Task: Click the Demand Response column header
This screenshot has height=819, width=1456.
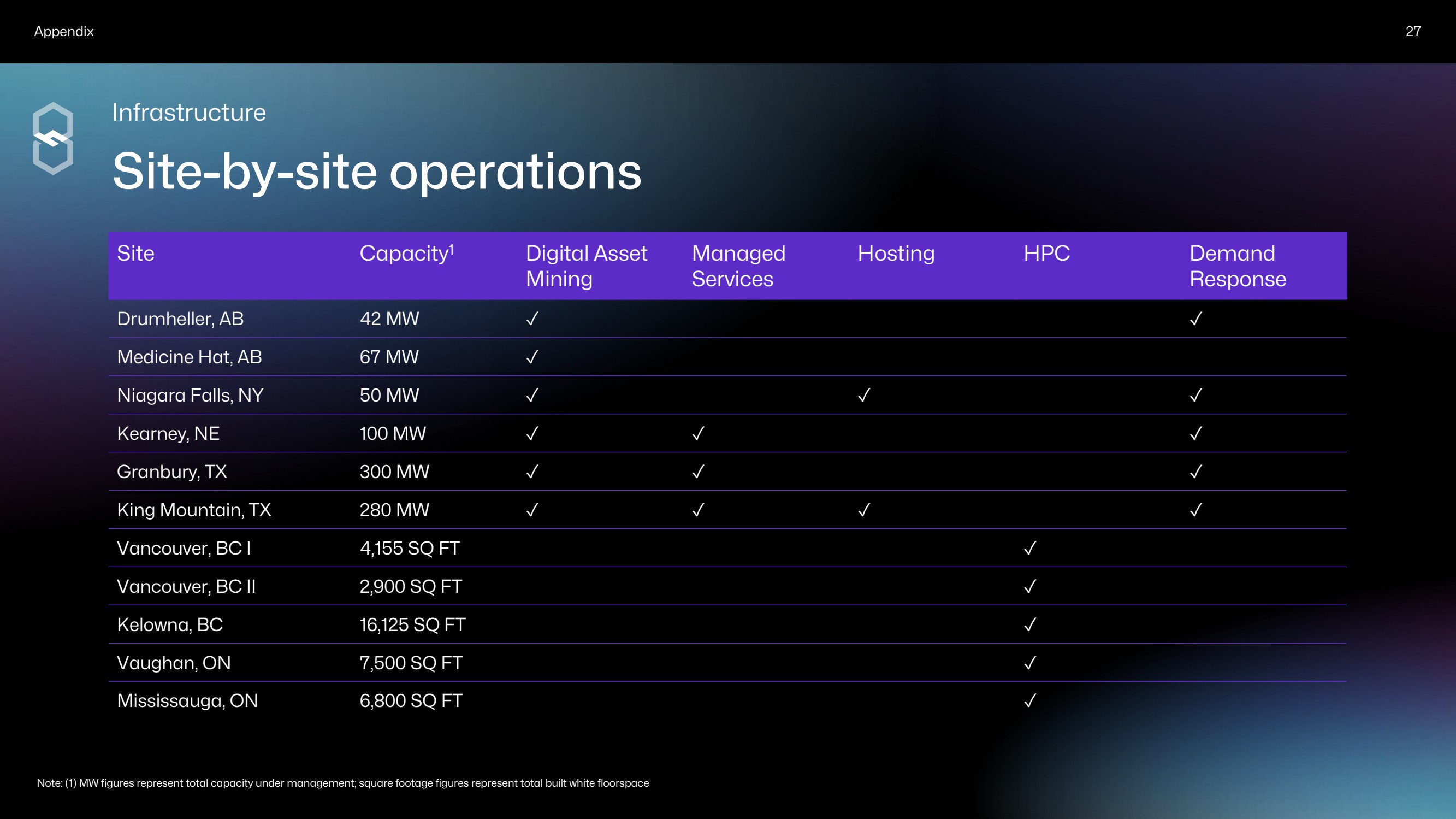Action: (1237, 266)
